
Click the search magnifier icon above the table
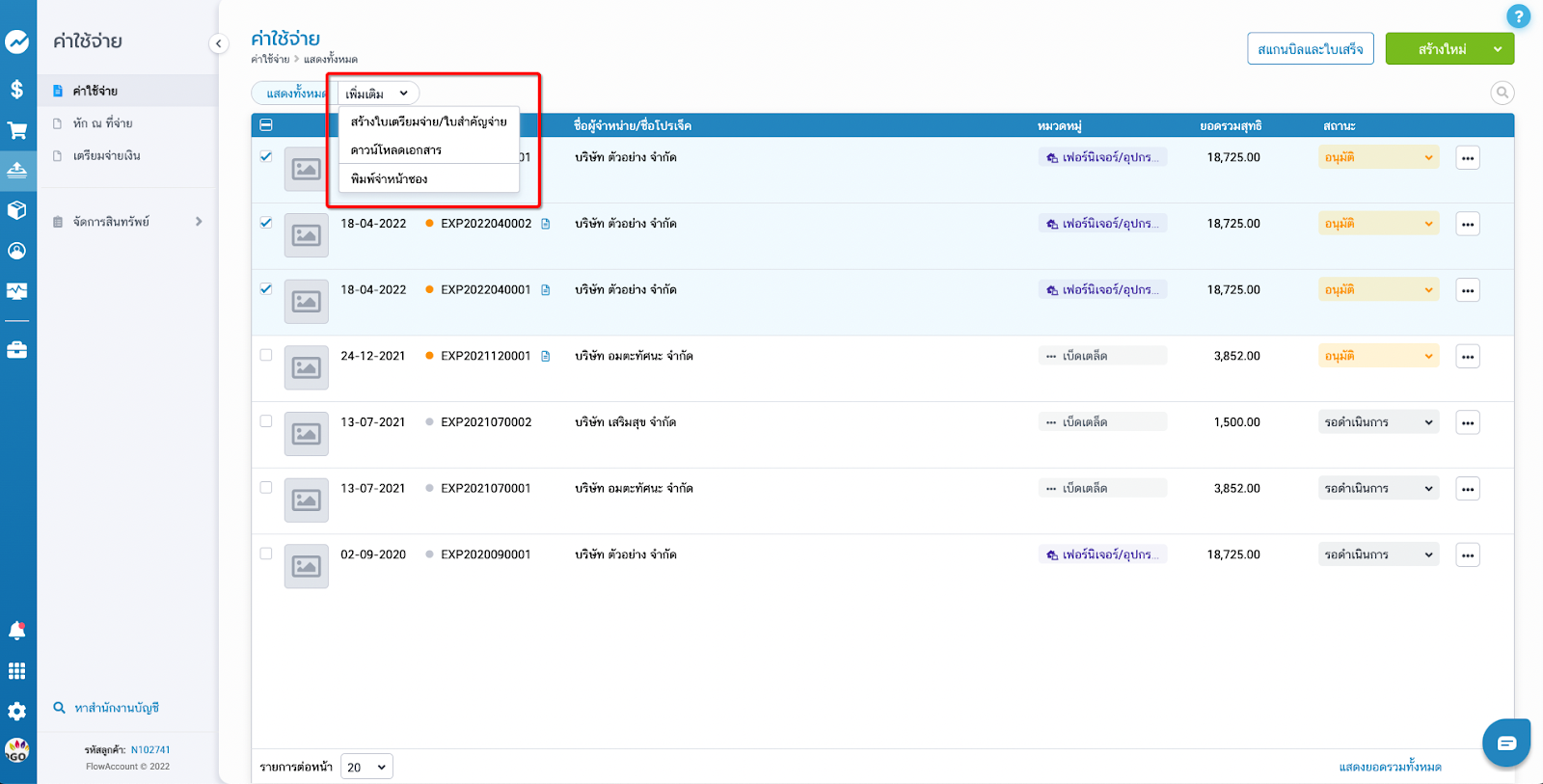point(1502,93)
